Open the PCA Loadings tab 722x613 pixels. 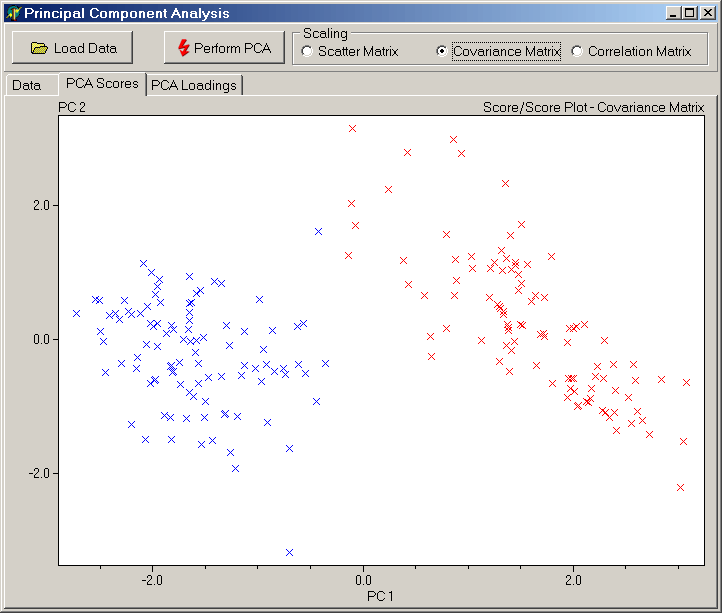click(194, 85)
